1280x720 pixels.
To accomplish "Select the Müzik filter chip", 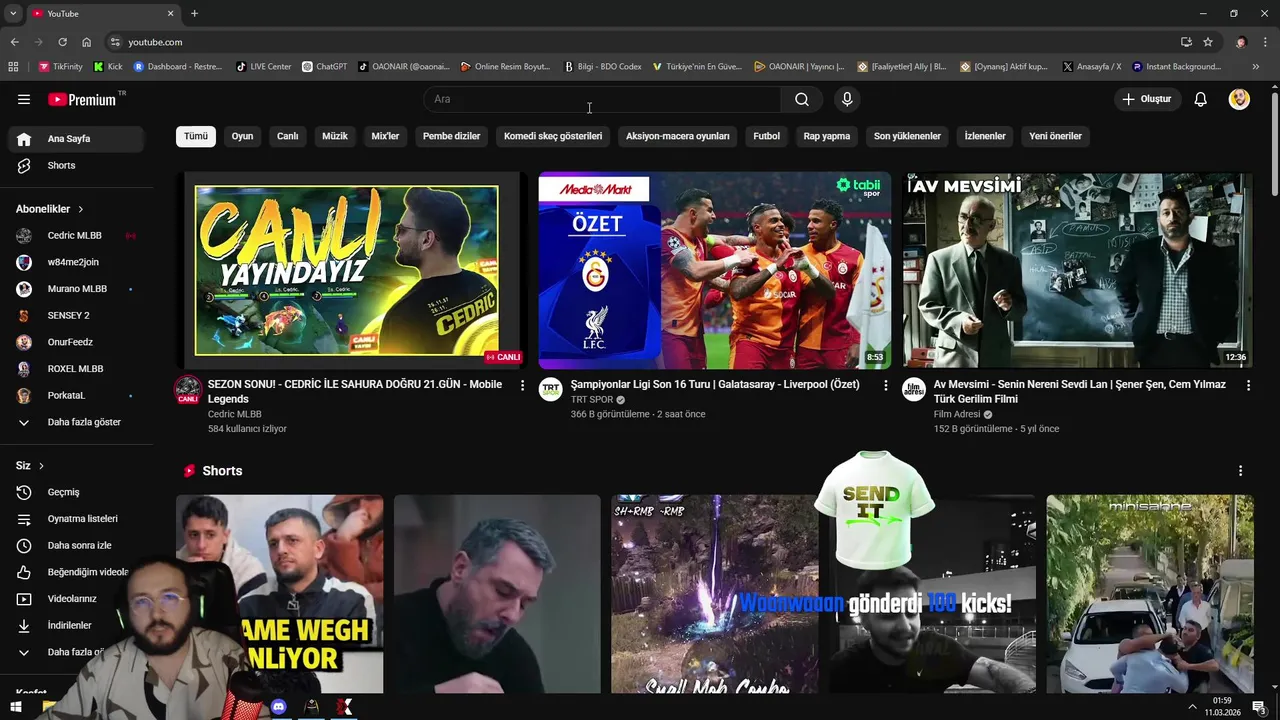I will coord(335,136).
